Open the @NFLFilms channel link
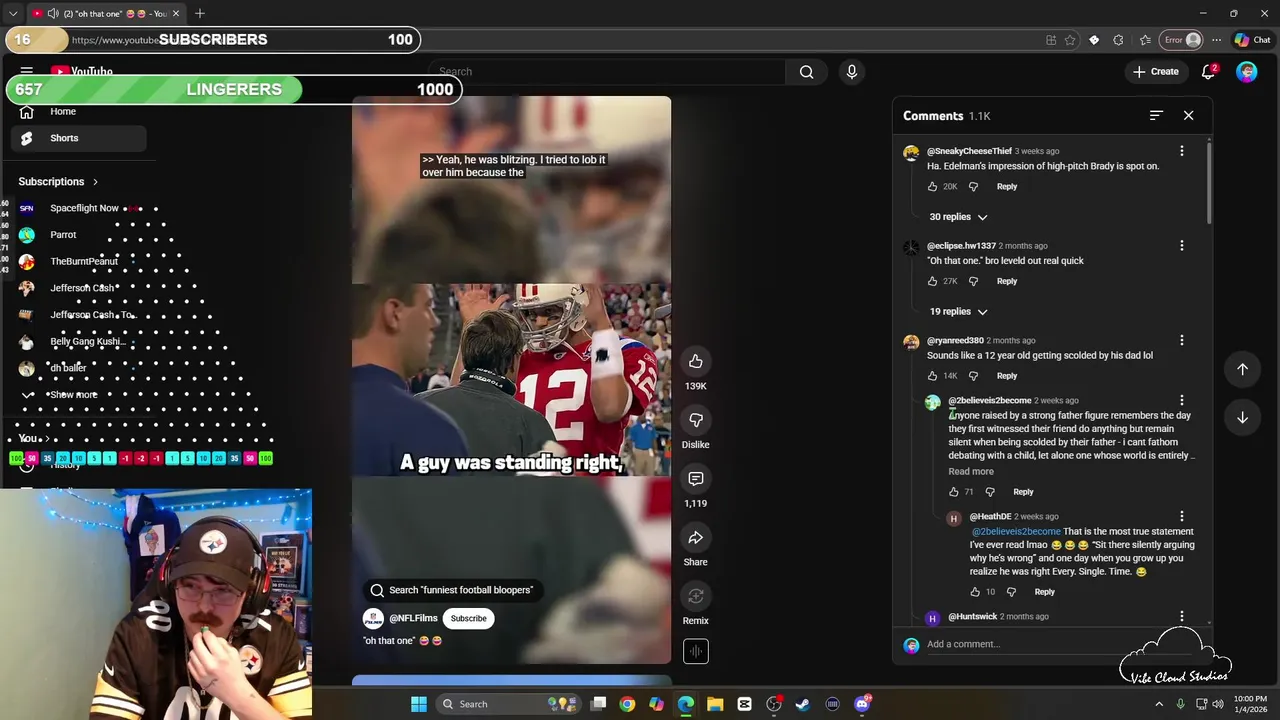This screenshot has width=1280, height=720. pos(413,619)
